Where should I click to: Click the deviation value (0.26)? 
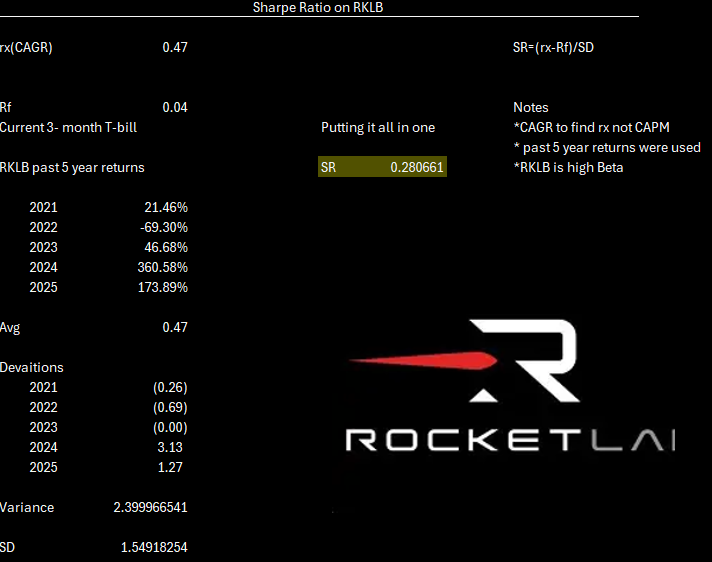pos(170,387)
